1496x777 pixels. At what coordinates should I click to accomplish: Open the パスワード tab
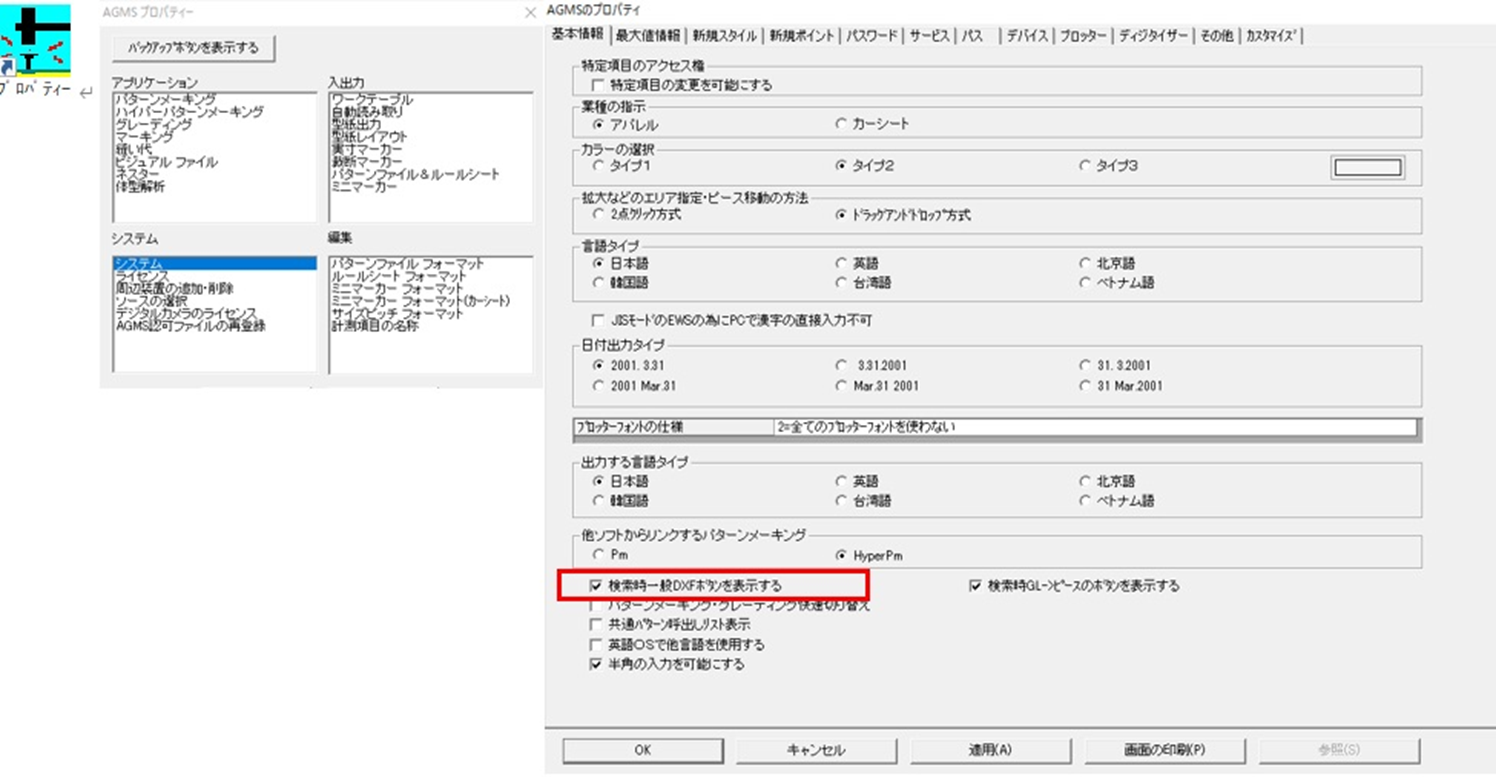tap(872, 35)
